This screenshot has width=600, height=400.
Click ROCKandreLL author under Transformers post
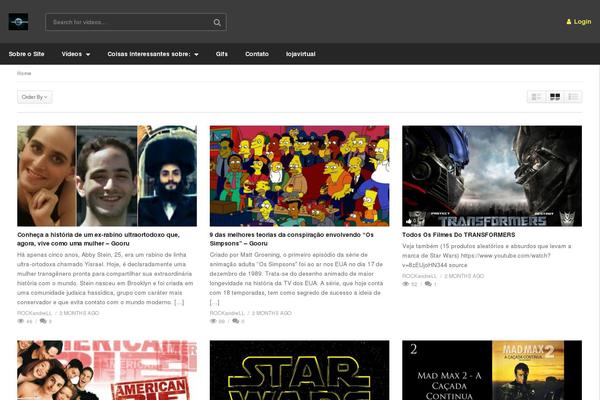(x=419, y=276)
